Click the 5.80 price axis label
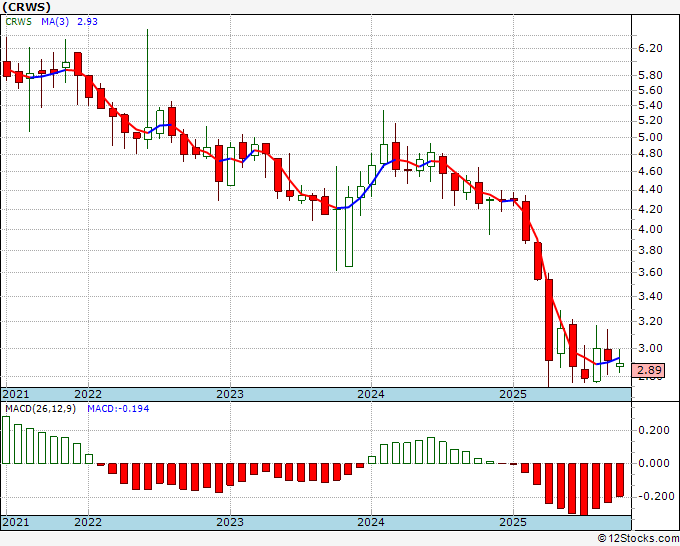This screenshot has height=546, width=680. pyautogui.click(x=651, y=75)
